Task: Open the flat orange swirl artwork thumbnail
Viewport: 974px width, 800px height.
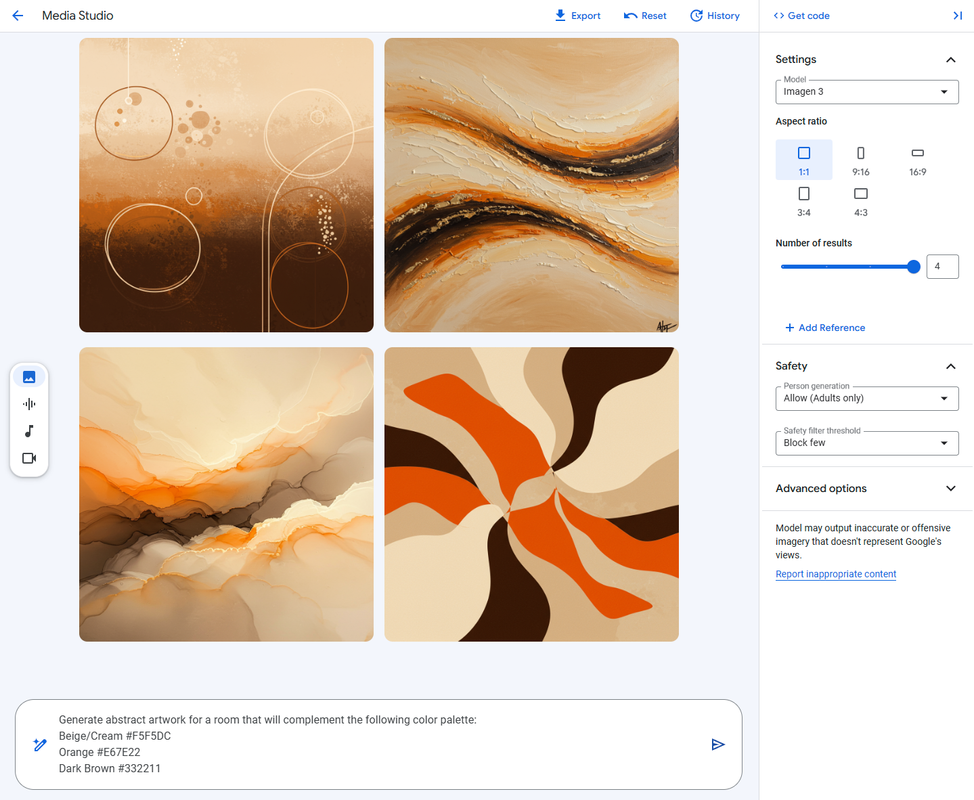Action: tap(531, 494)
